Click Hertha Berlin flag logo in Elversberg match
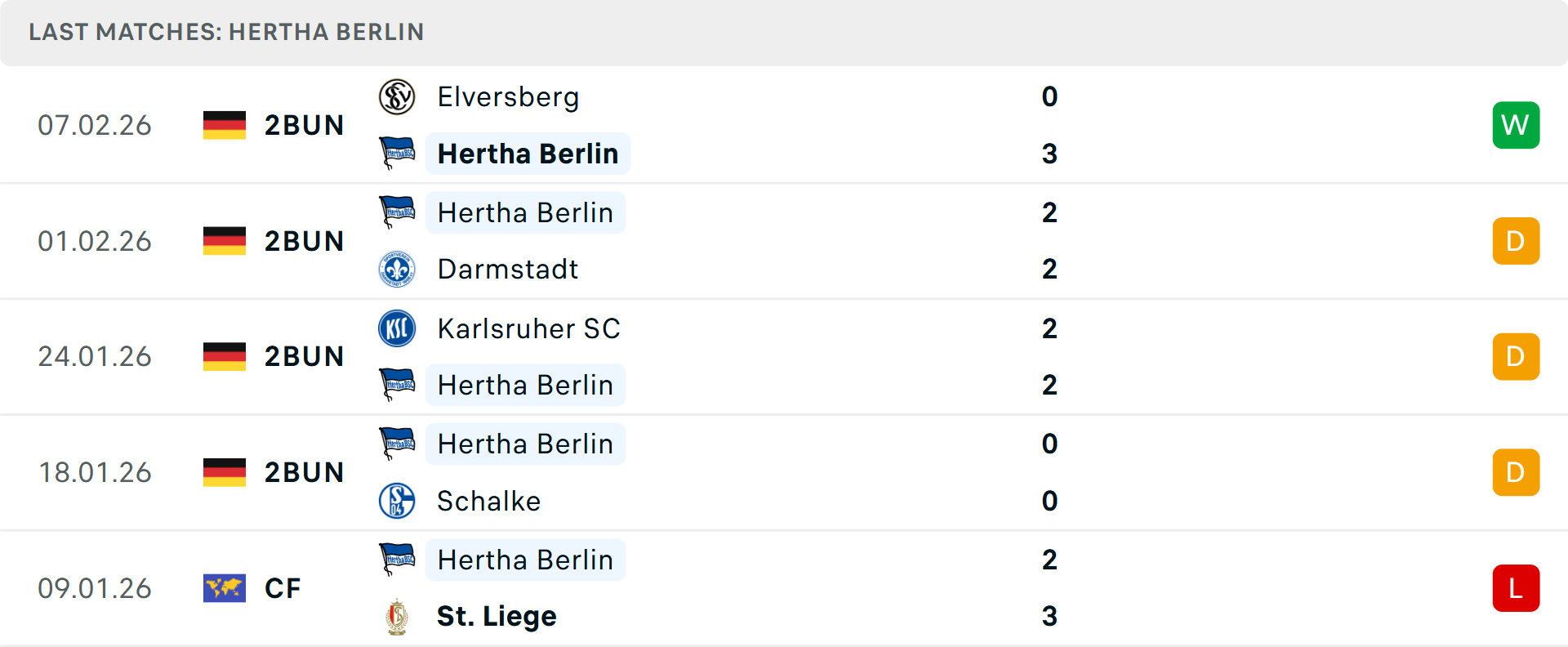The width and height of the screenshot is (1568, 647). tap(397, 154)
